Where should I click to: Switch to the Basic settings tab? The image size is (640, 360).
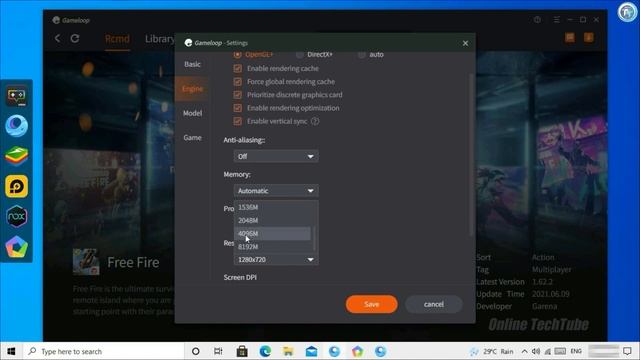tap(192, 64)
